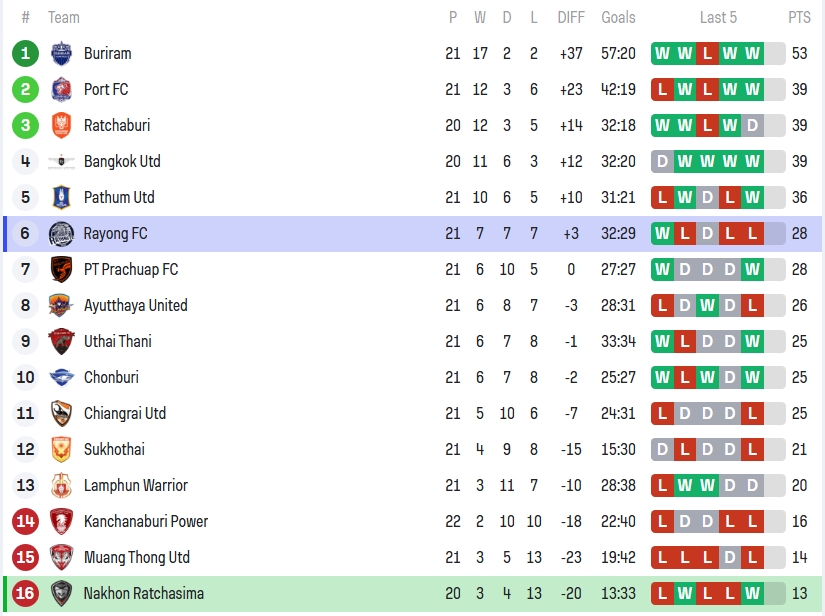Click the red position 16 rank badge
The height and width of the screenshot is (616, 825).
(x=26, y=593)
